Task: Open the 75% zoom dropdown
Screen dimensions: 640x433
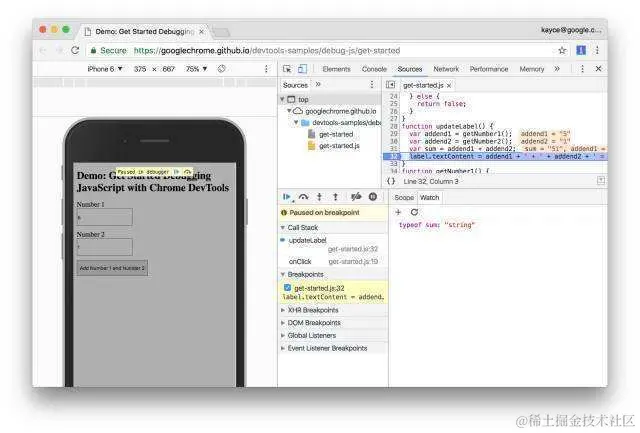Action: tap(196, 69)
